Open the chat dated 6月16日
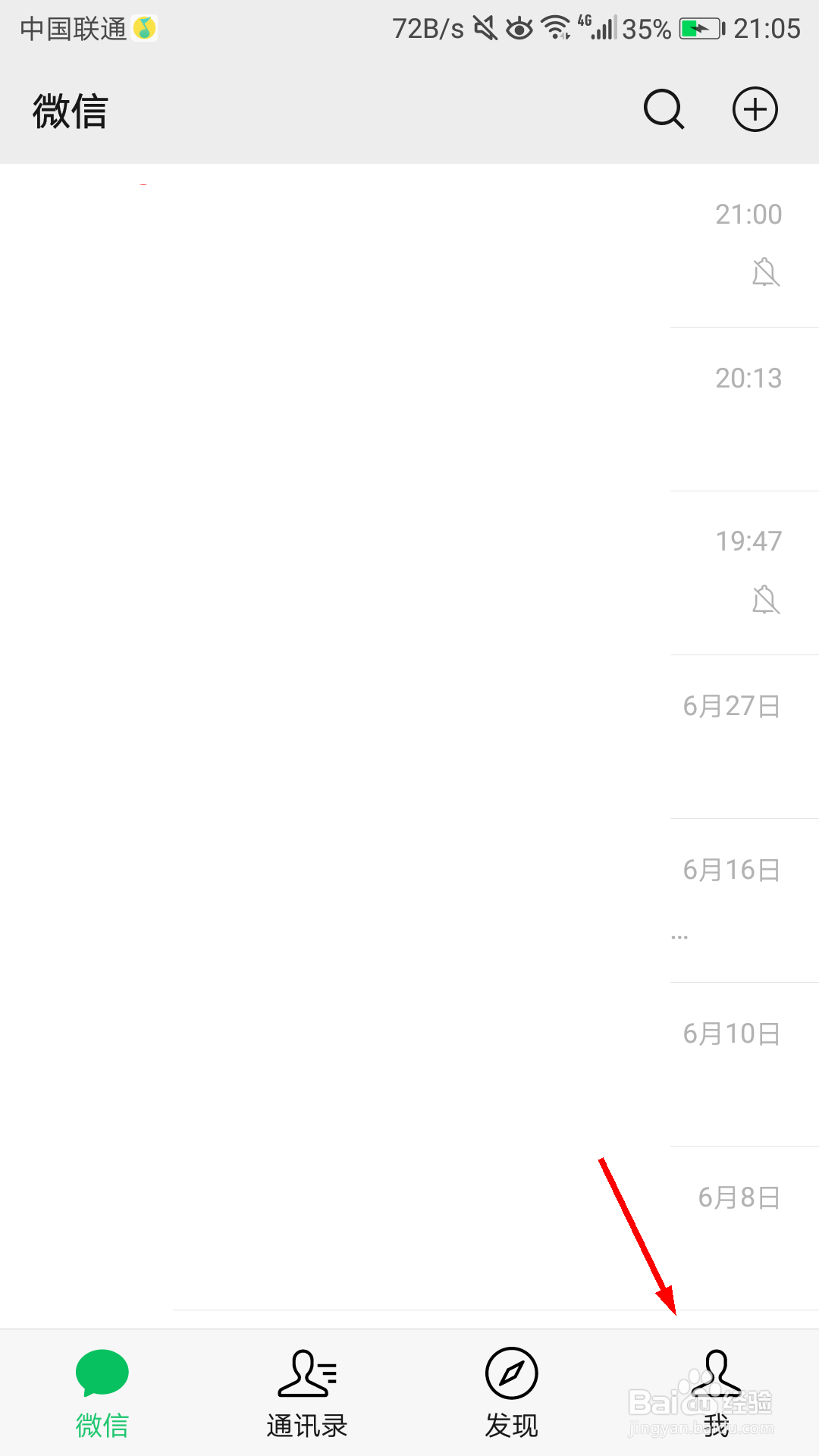This screenshot has width=819, height=1456. [409, 901]
